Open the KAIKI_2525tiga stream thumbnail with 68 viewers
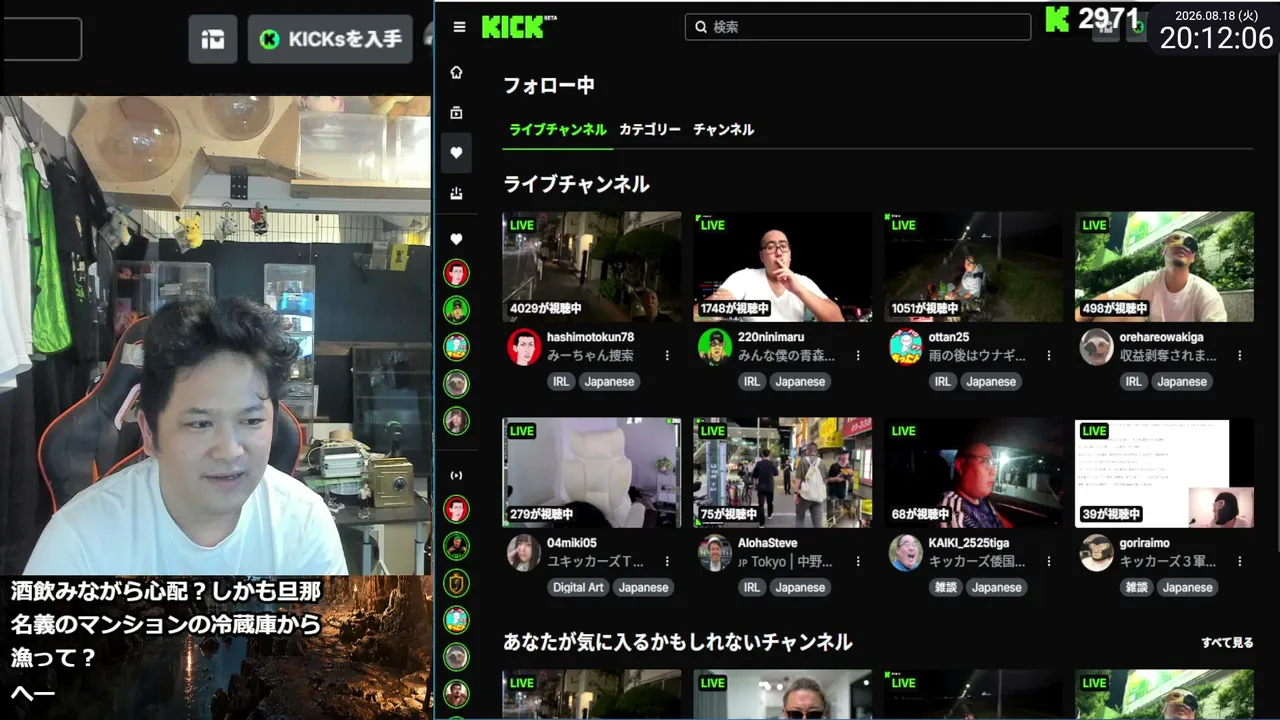Viewport: 1280px width, 720px height. click(974, 472)
